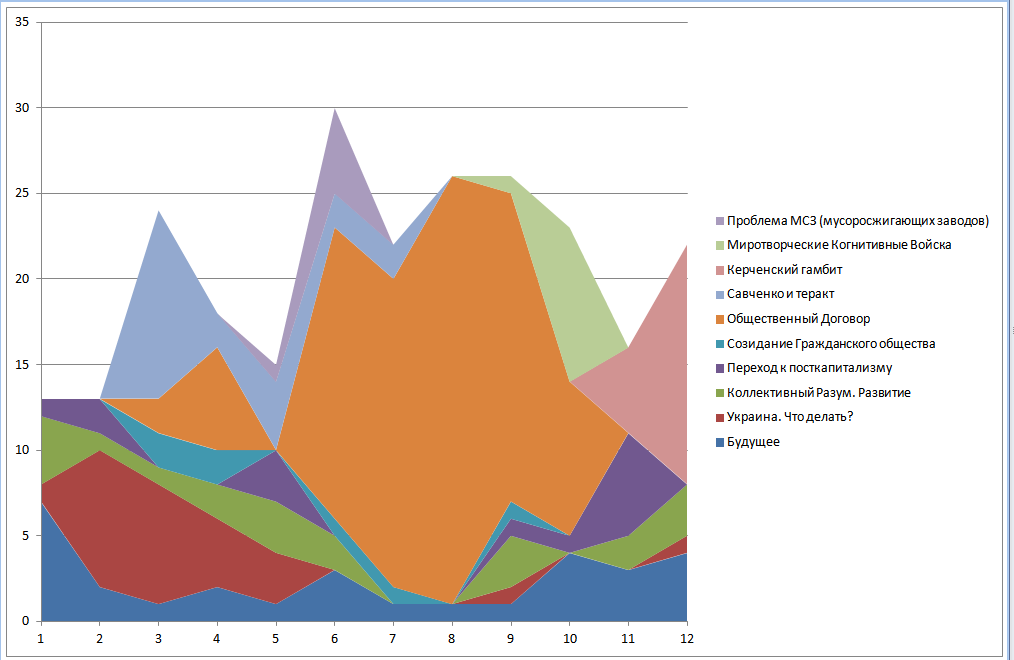Click the horizontal axis label 6

(337, 638)
